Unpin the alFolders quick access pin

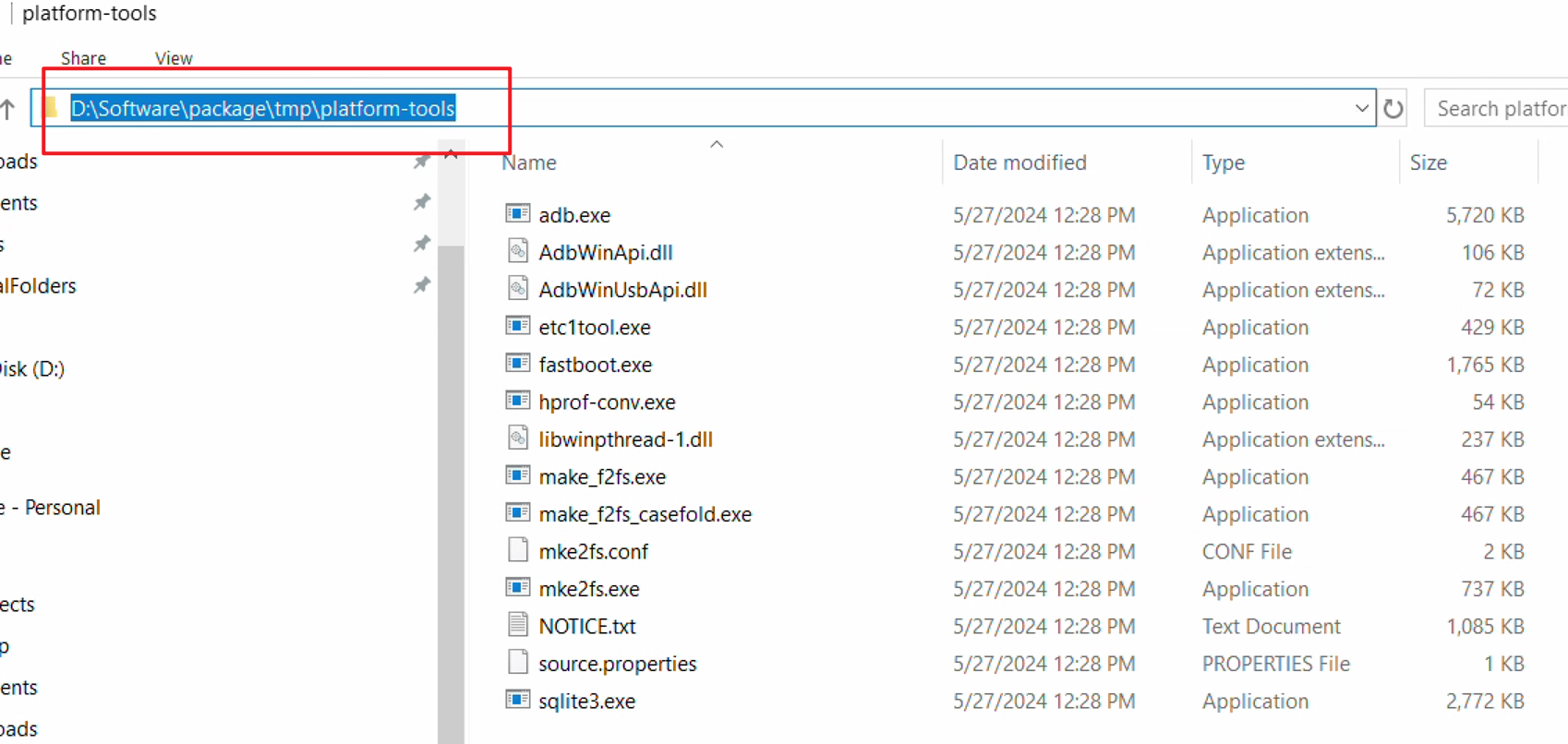(421, 285)
